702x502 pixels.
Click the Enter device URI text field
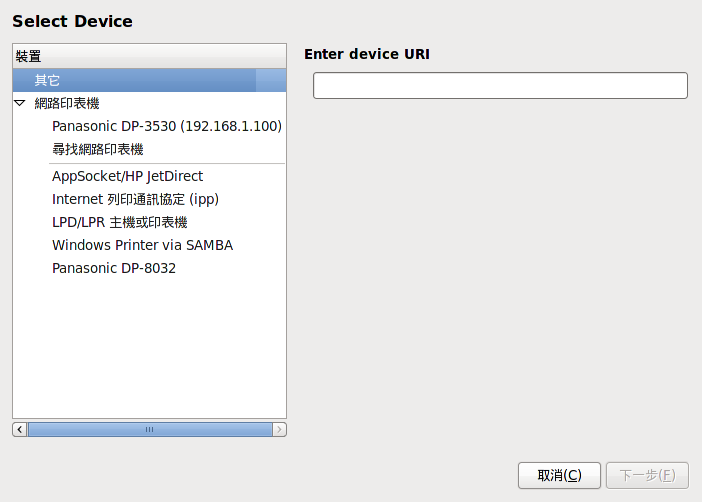[500, 86]
